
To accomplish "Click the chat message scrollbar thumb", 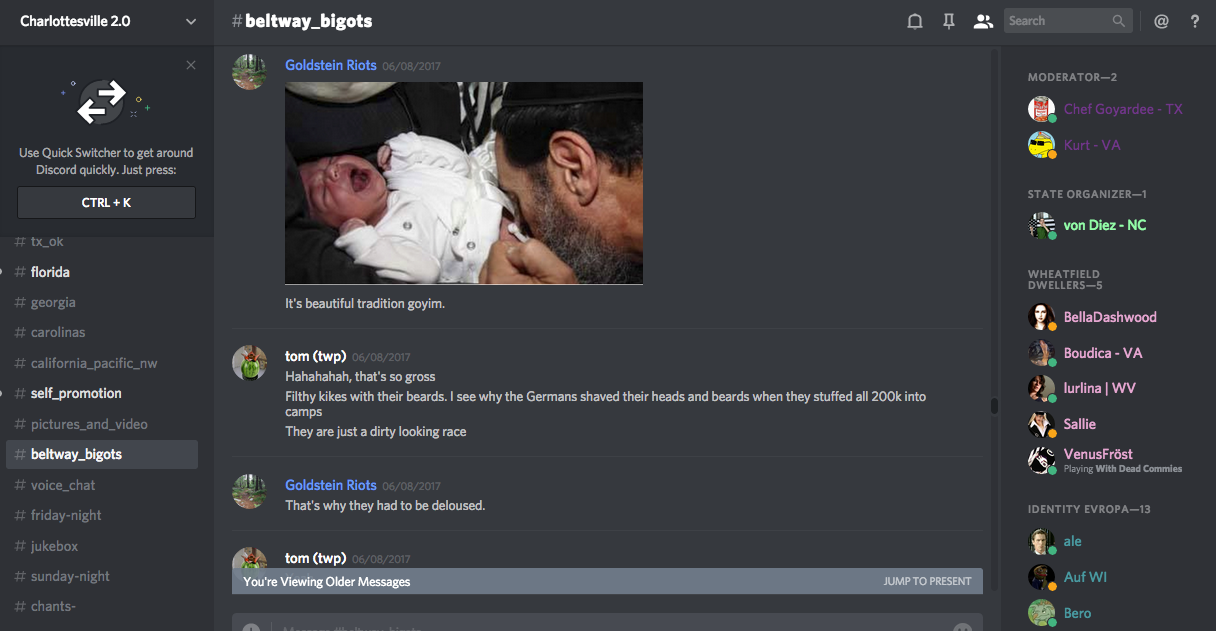I will (x=994, y=406).
